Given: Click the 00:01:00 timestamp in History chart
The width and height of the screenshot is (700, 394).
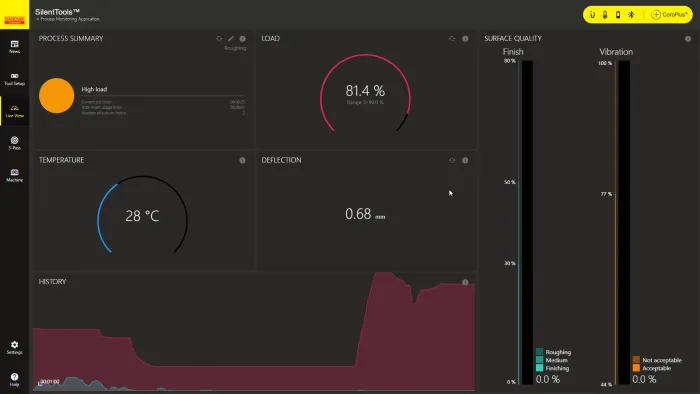Looking at the screenshot, I should pos(50,382).
